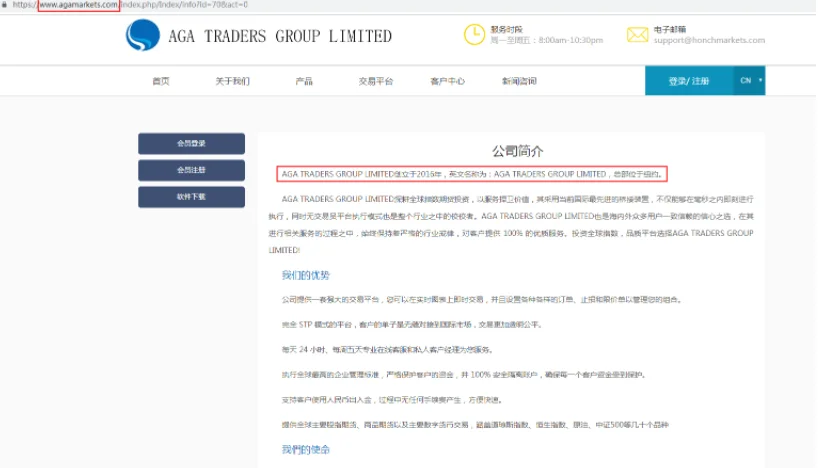Click the 软件下载 sidebar button
The height and width of the screenshot is (468, 818).
191,197
